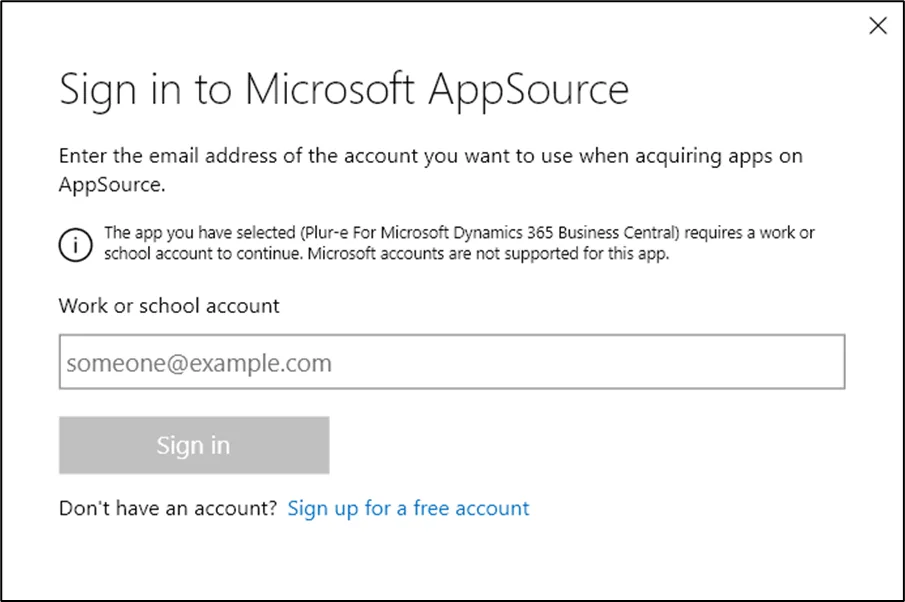
Task: Click the circled i info icon
Action: (76, 244)
